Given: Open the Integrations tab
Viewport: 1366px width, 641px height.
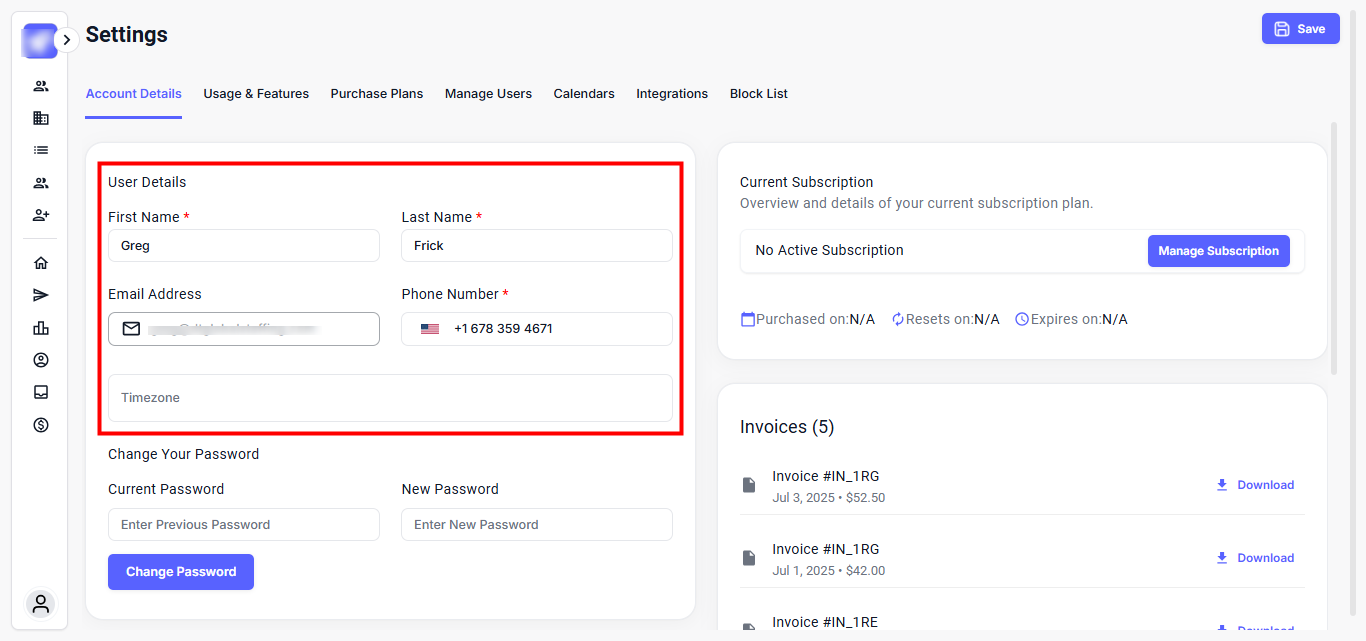Looking at the screenshot, I should pos(672,94).
